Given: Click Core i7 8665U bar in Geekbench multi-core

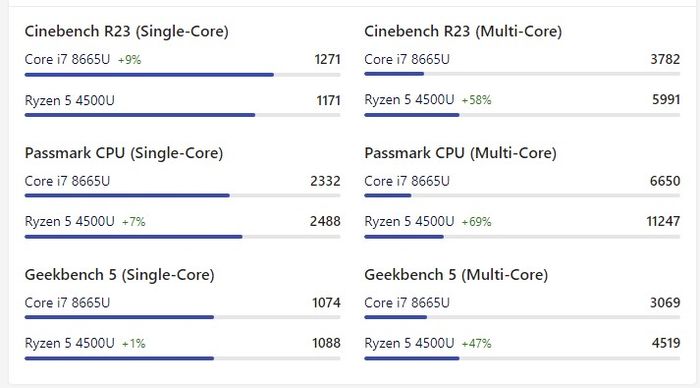Looking at the screenshot, I should 522,317.
